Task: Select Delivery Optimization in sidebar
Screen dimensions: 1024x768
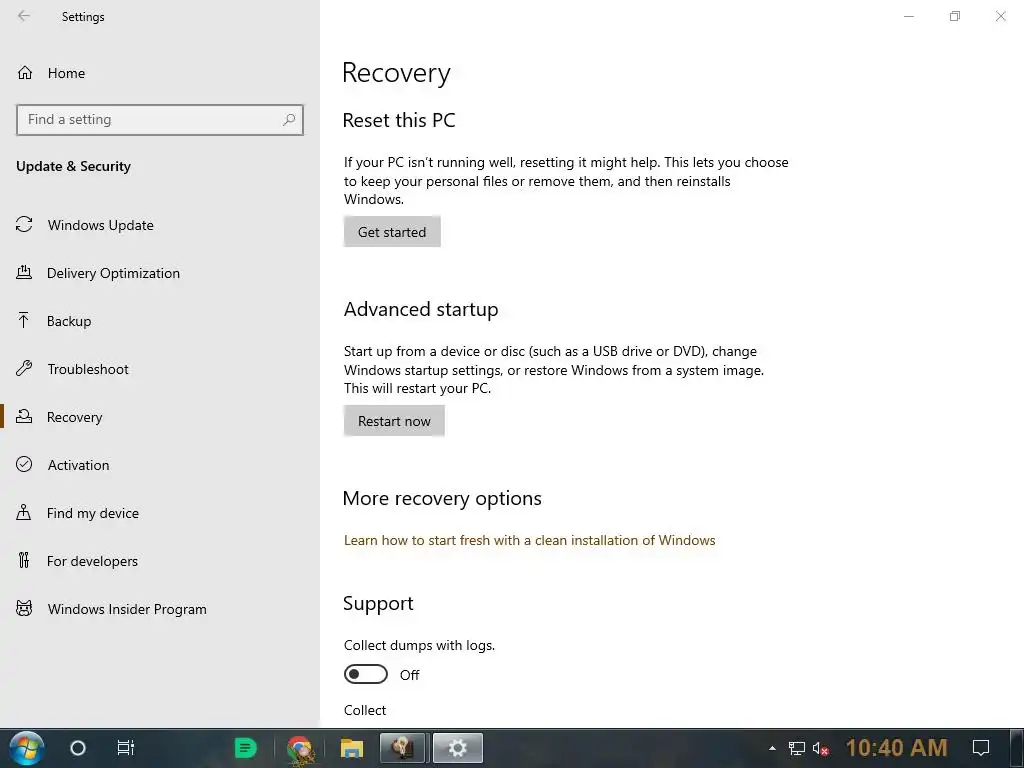Action: click(114, 273)
